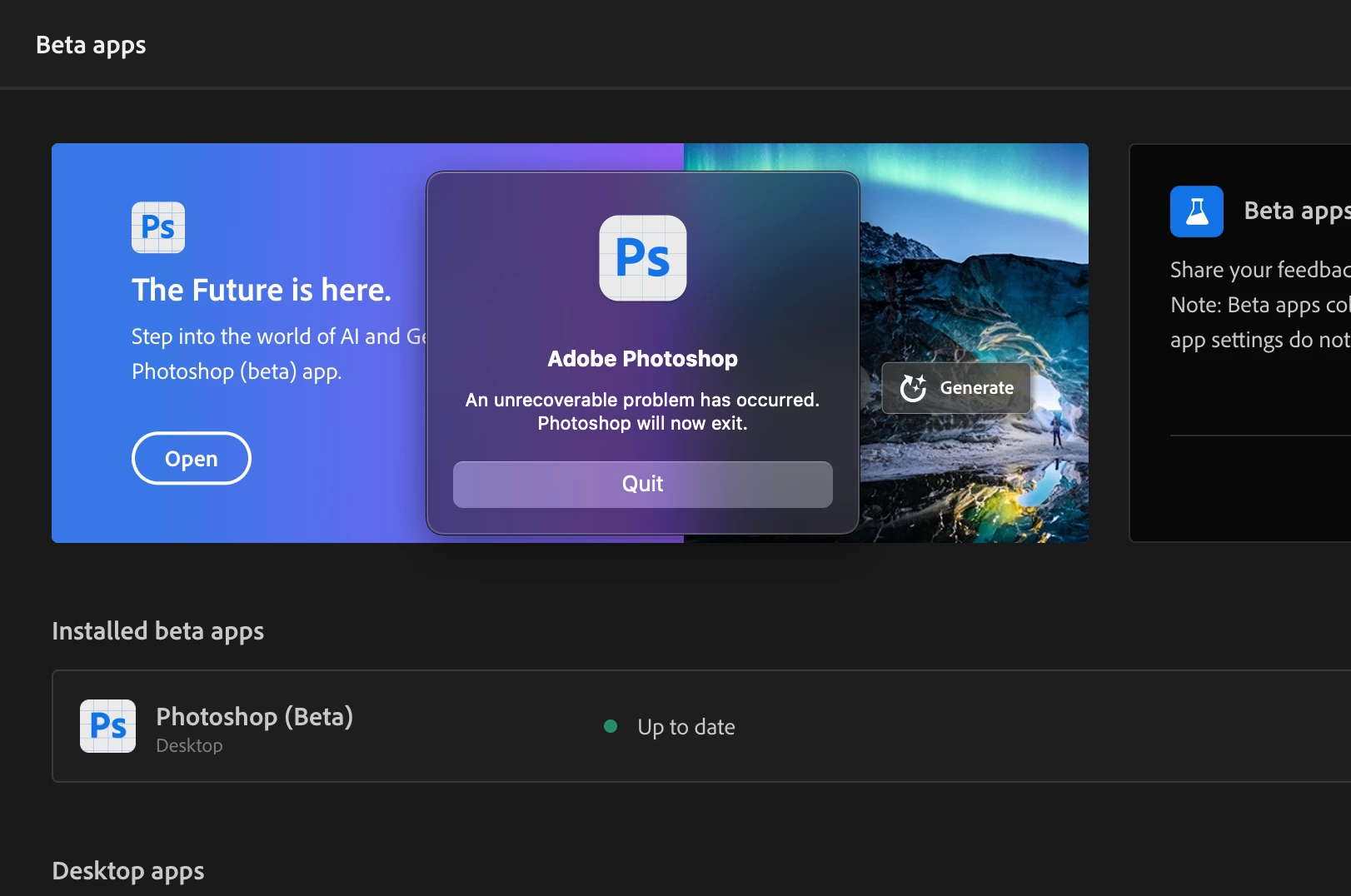Click the blue beaker Beta apps icon
This screenshot has width=1351, height=896.
point(1197,212)
